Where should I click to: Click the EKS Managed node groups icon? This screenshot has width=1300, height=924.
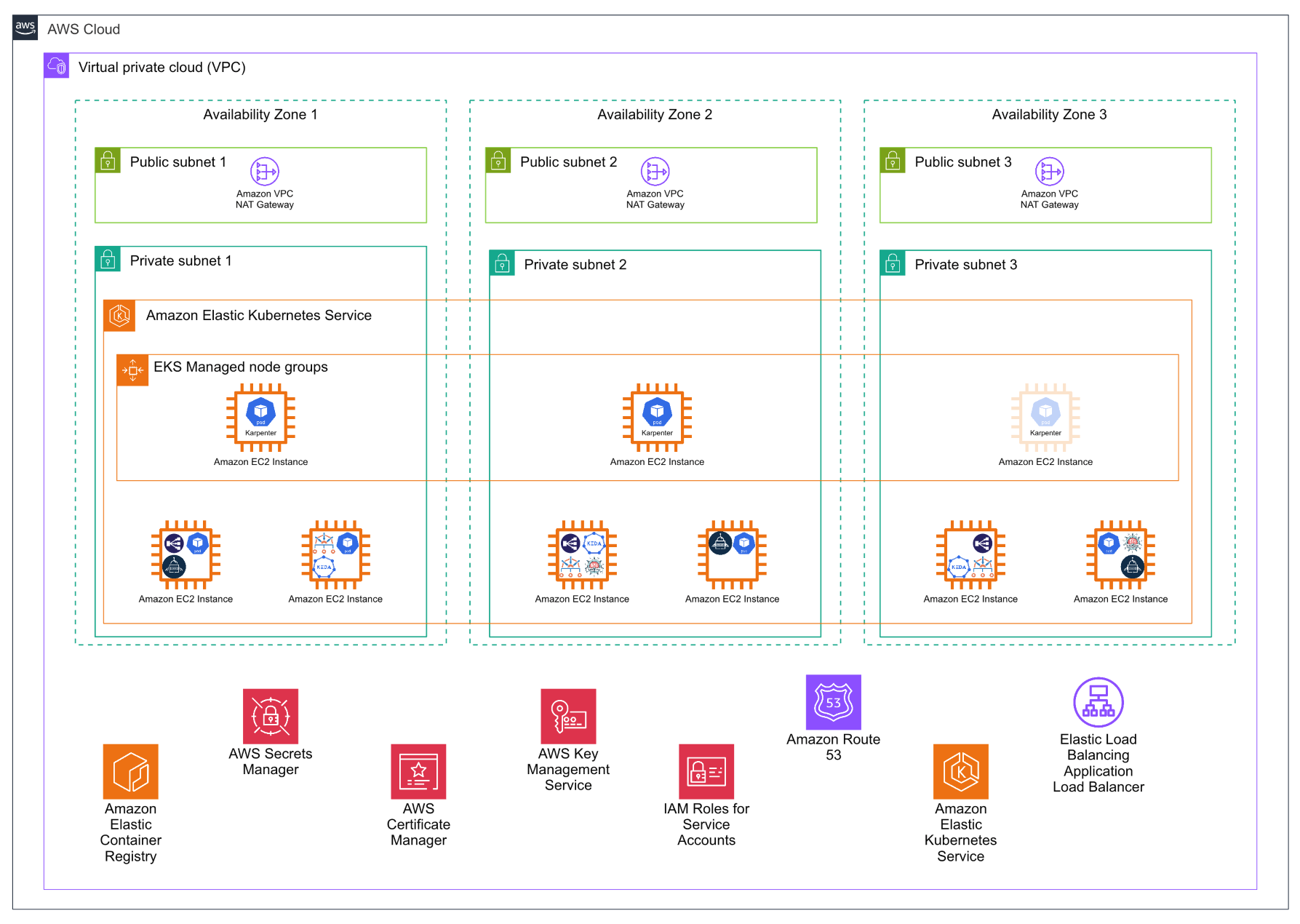[x=132, y=370]
